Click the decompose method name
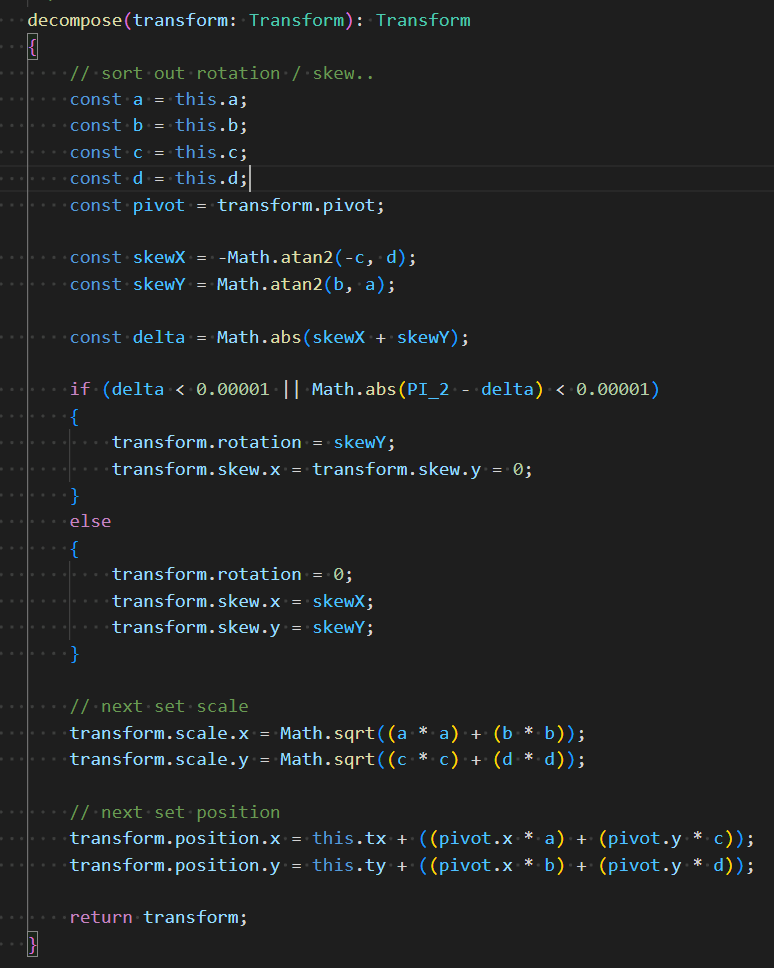Screen dimensions: 774x968 [75, 20]
